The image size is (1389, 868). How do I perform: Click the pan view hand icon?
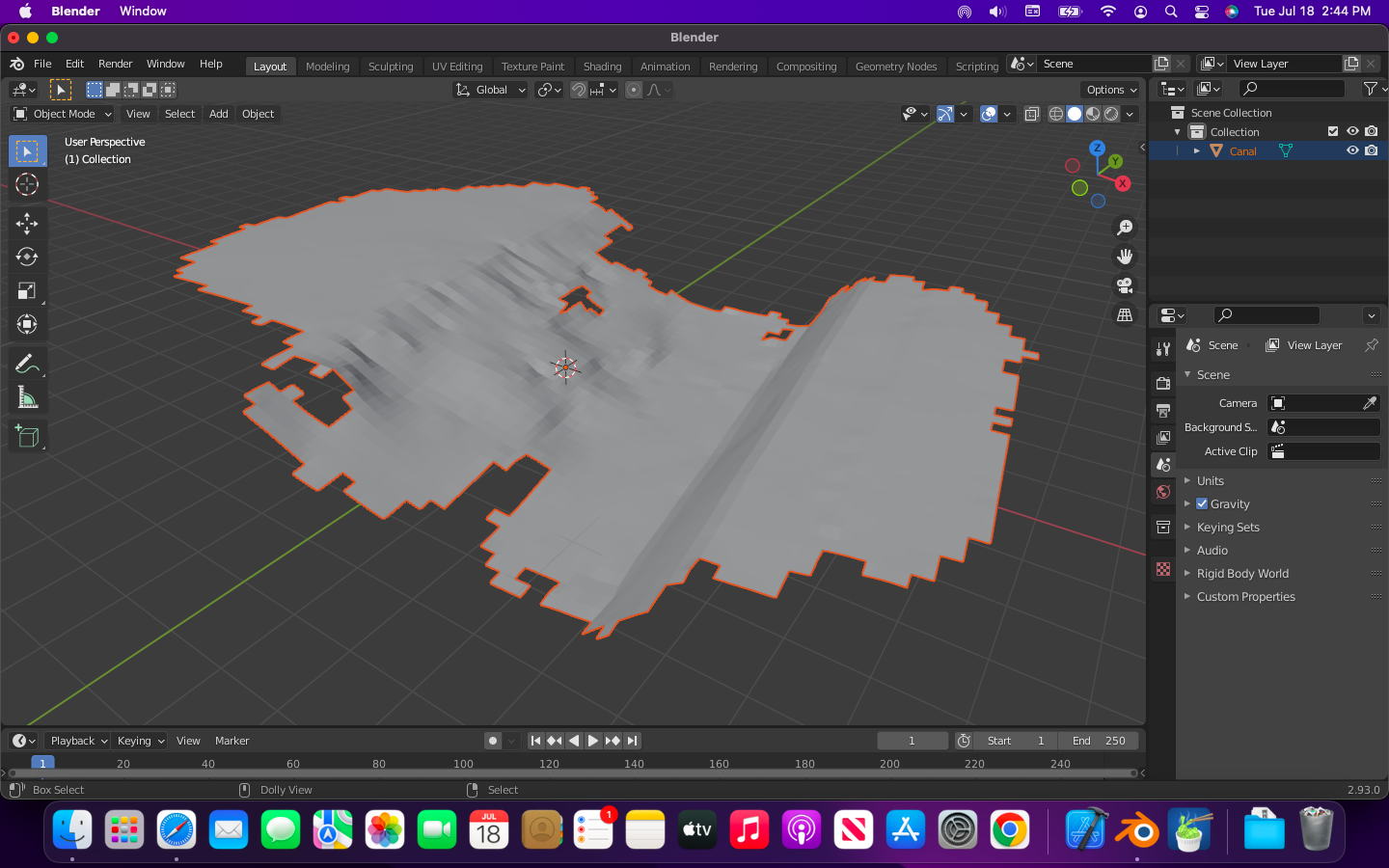coord(1125,257)
